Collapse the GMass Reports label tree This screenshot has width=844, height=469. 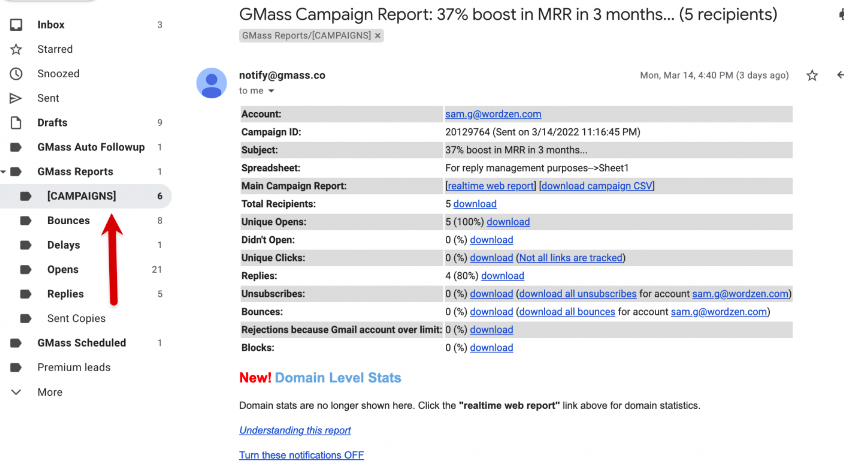pyautogui.click(x=3, y=172)
